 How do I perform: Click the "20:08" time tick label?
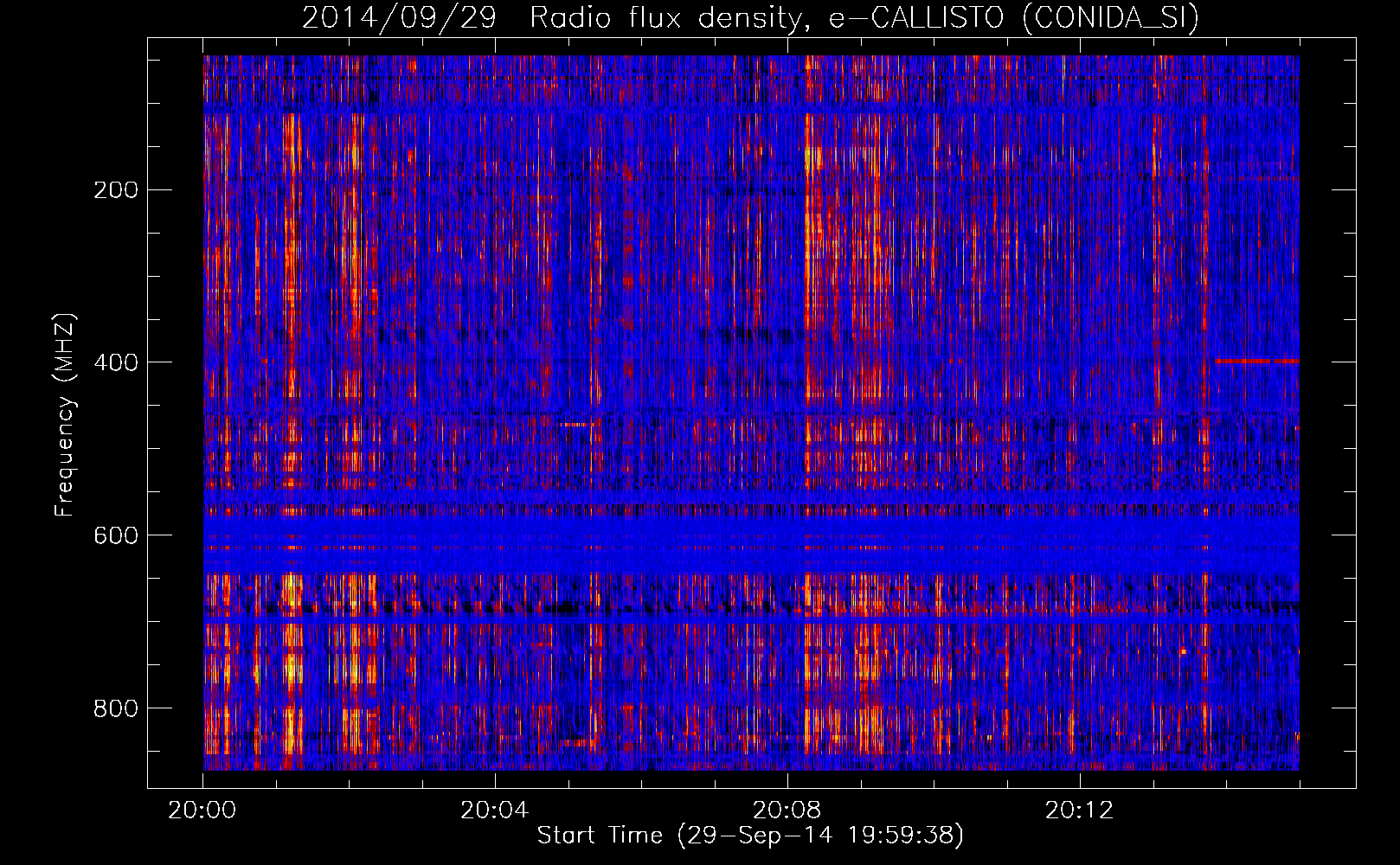[787, 811]
